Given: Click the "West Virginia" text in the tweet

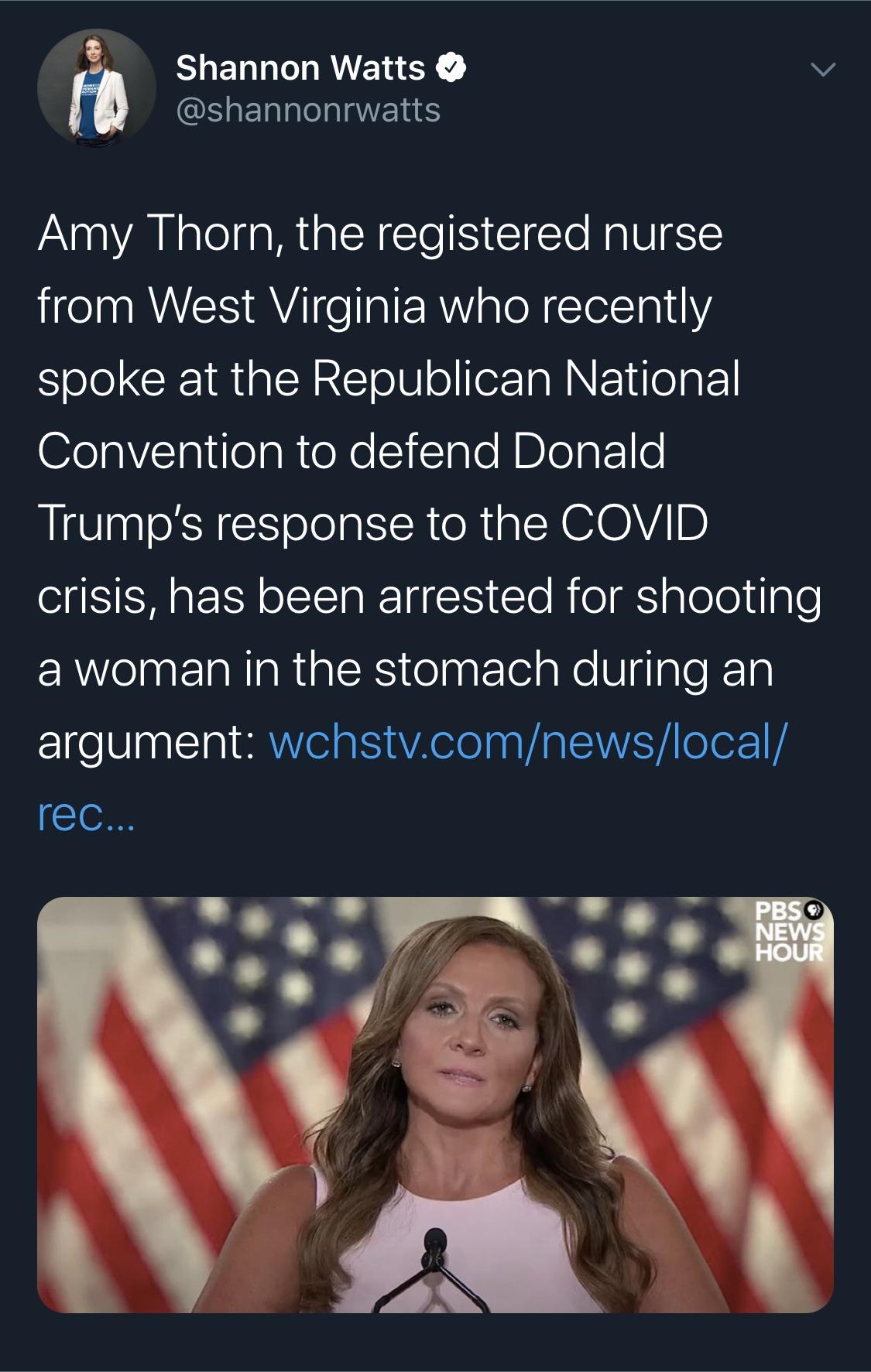Looking at the screenshot, I should pyautogui.click(x=286, y=306).
